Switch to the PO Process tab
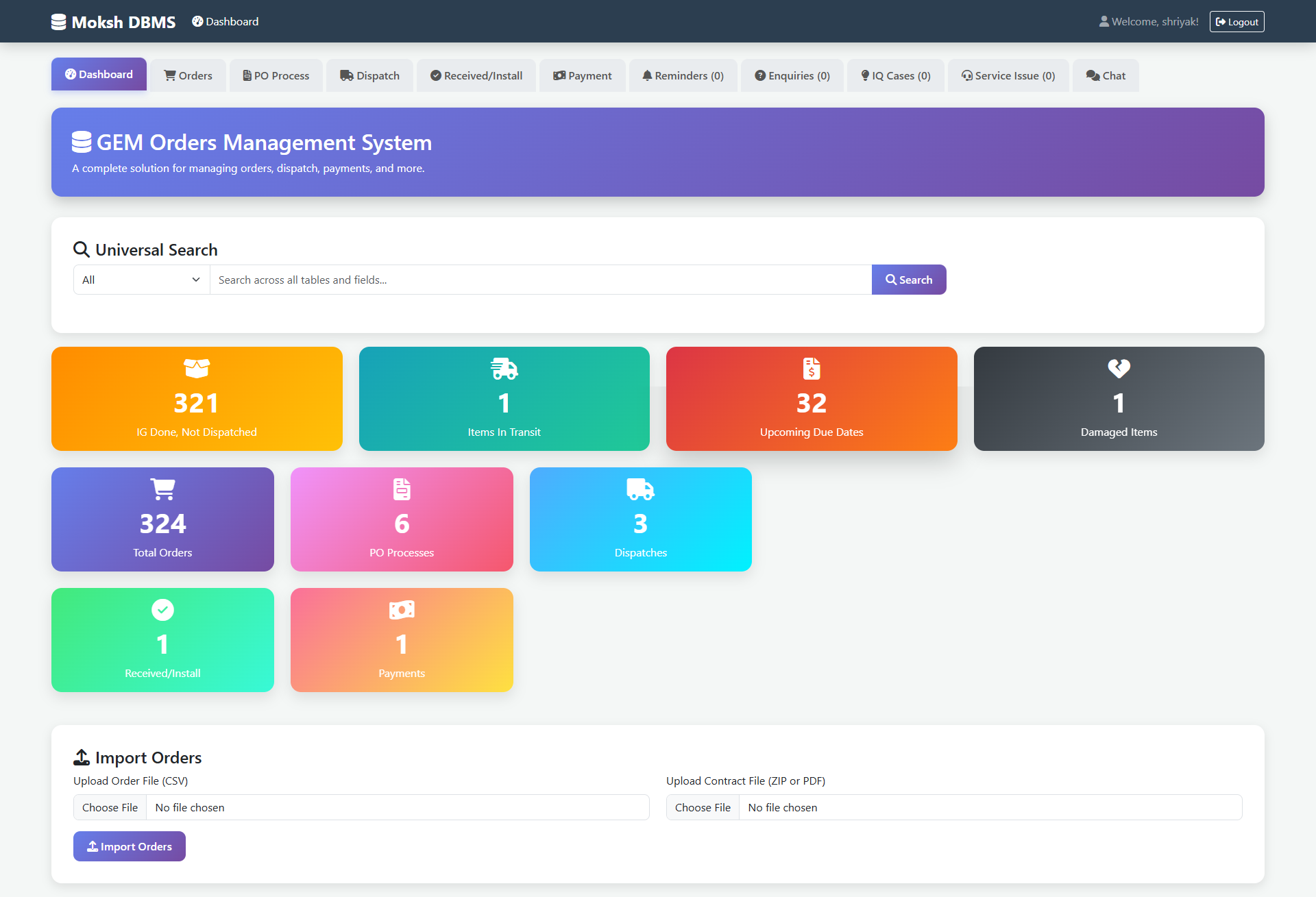The height and width of the screenshot is (897, 1316). click(x=276, y=75)
